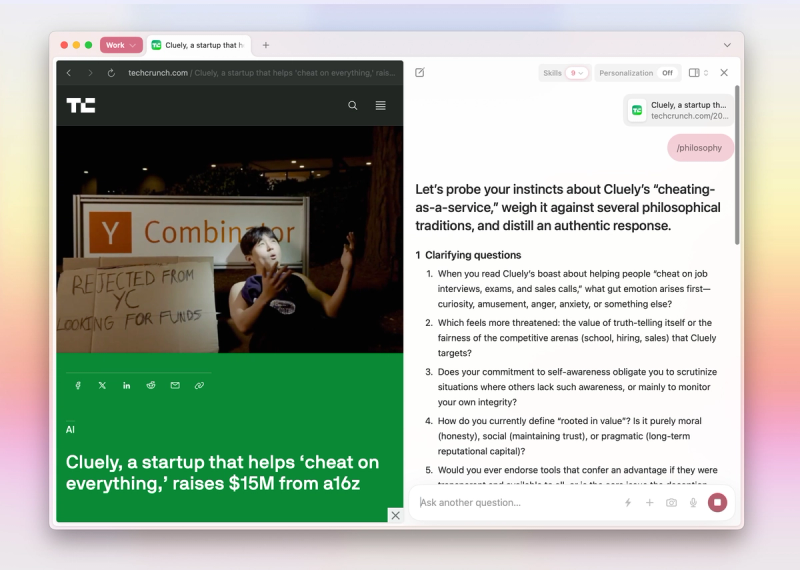
Task: Close the assistant panel
Action: click(x=724, y=72)
